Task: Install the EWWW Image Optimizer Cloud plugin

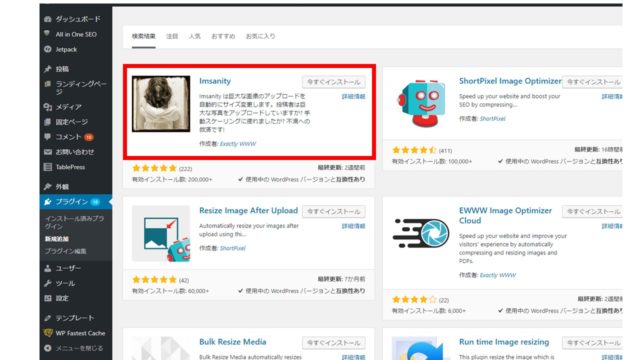Action: 593,211
